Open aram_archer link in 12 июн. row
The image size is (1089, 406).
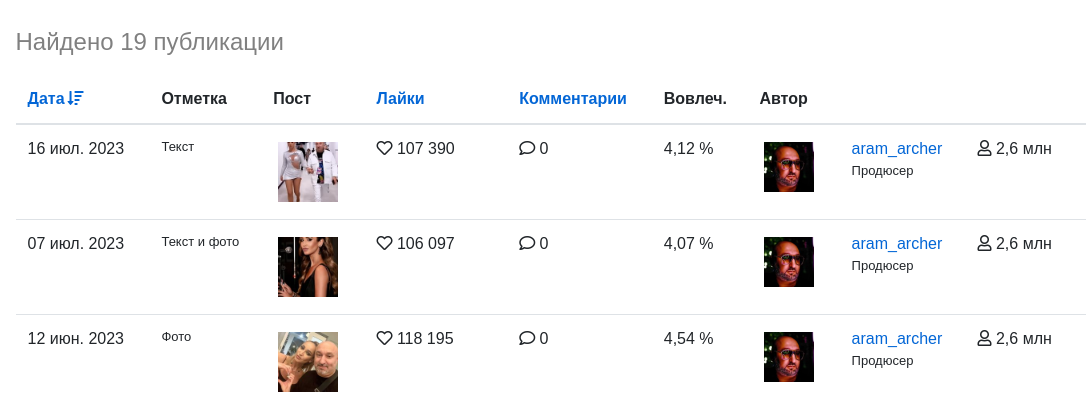pos(897,339)
